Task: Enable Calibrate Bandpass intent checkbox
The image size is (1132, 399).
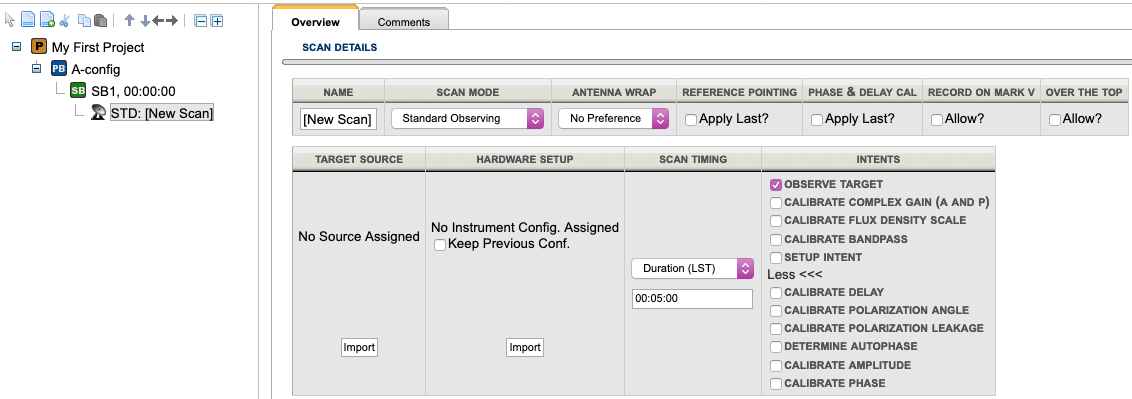Action: (x=776, y=239)
